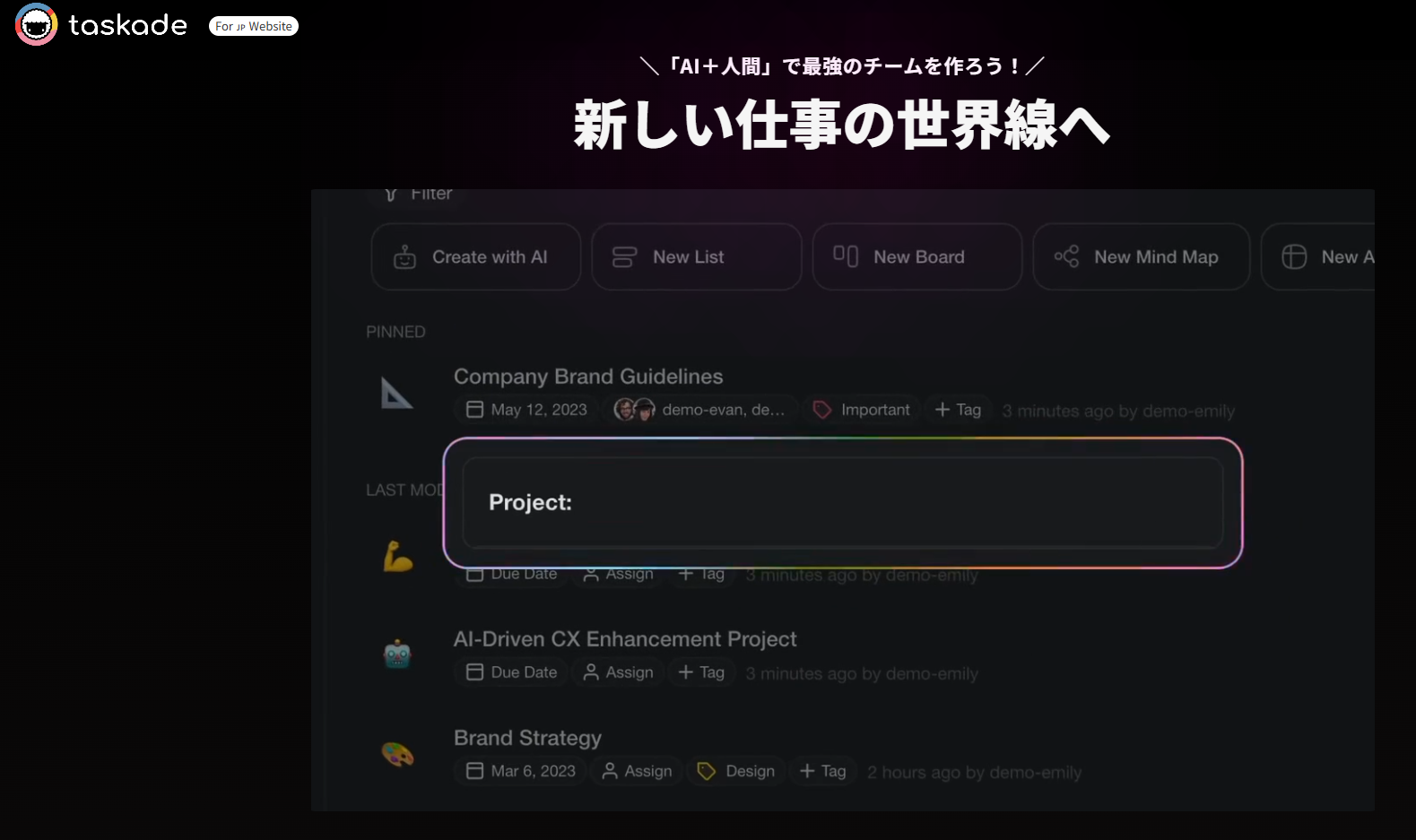Click the New Mind Map share icon
This screenshot has height=840, width=1416.
coord(1066,257)
